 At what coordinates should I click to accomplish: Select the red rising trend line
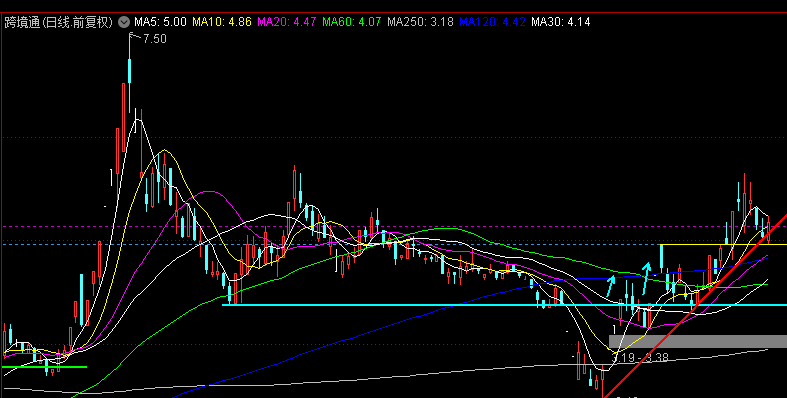coord(695,305)
